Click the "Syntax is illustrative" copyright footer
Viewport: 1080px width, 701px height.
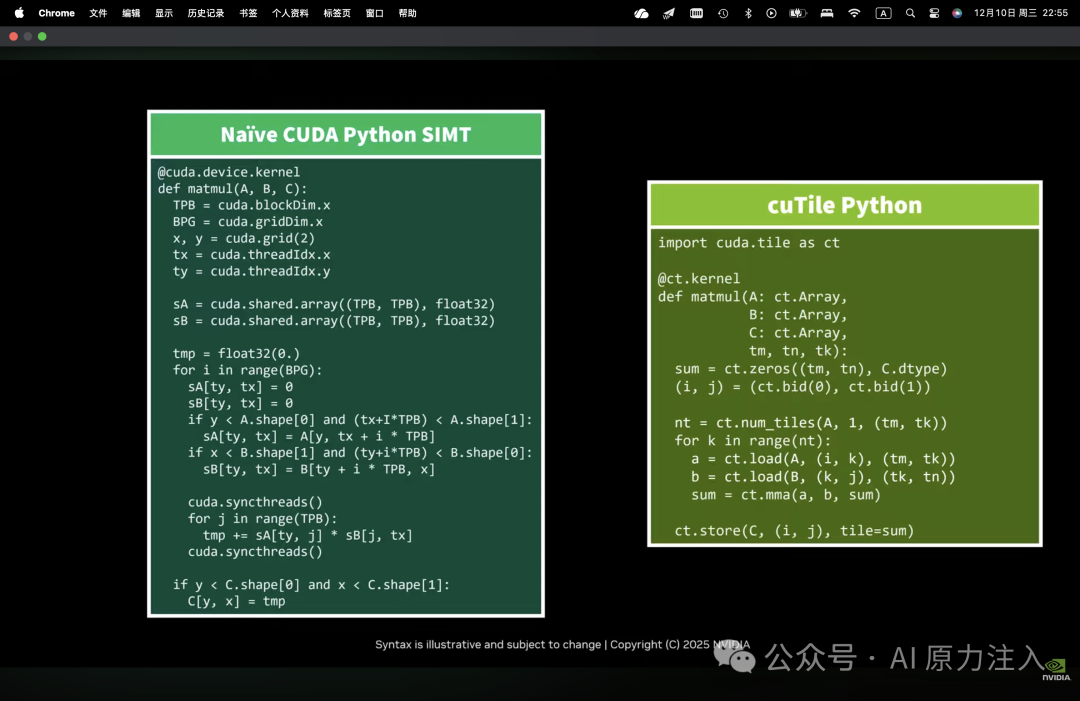tap(562, 645)
